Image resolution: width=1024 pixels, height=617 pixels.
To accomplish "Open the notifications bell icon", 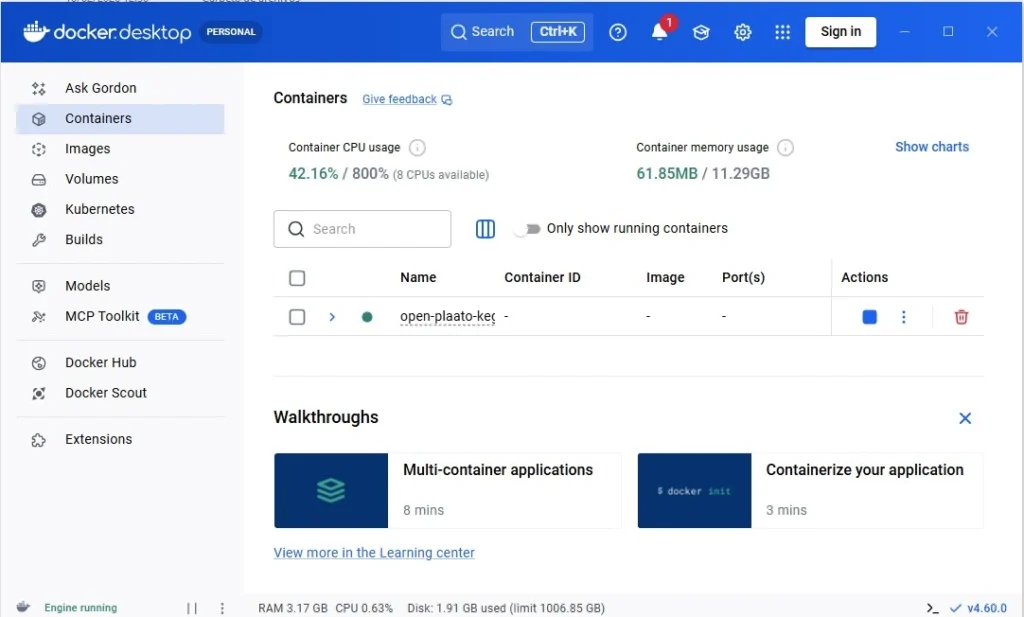I will tap(659, 32).
